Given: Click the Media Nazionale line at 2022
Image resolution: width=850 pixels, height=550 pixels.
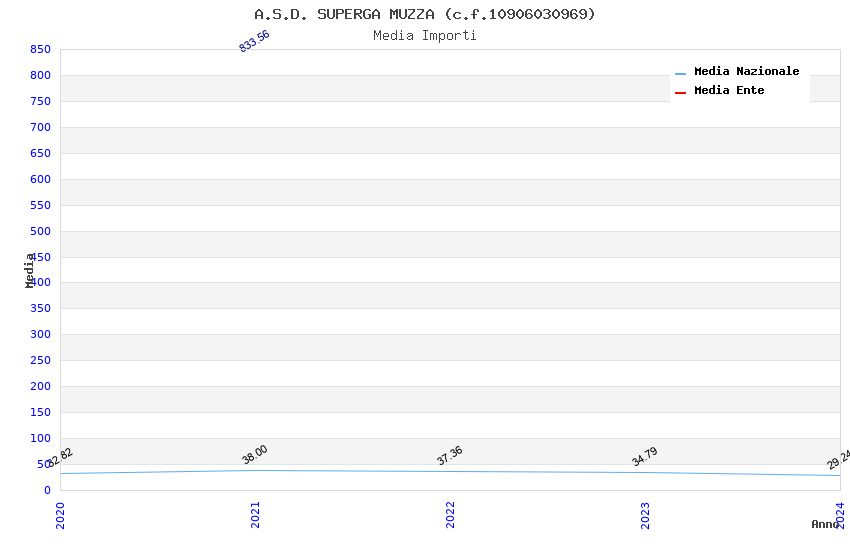Looking at the screenshot, I should [x=450, y=471].
